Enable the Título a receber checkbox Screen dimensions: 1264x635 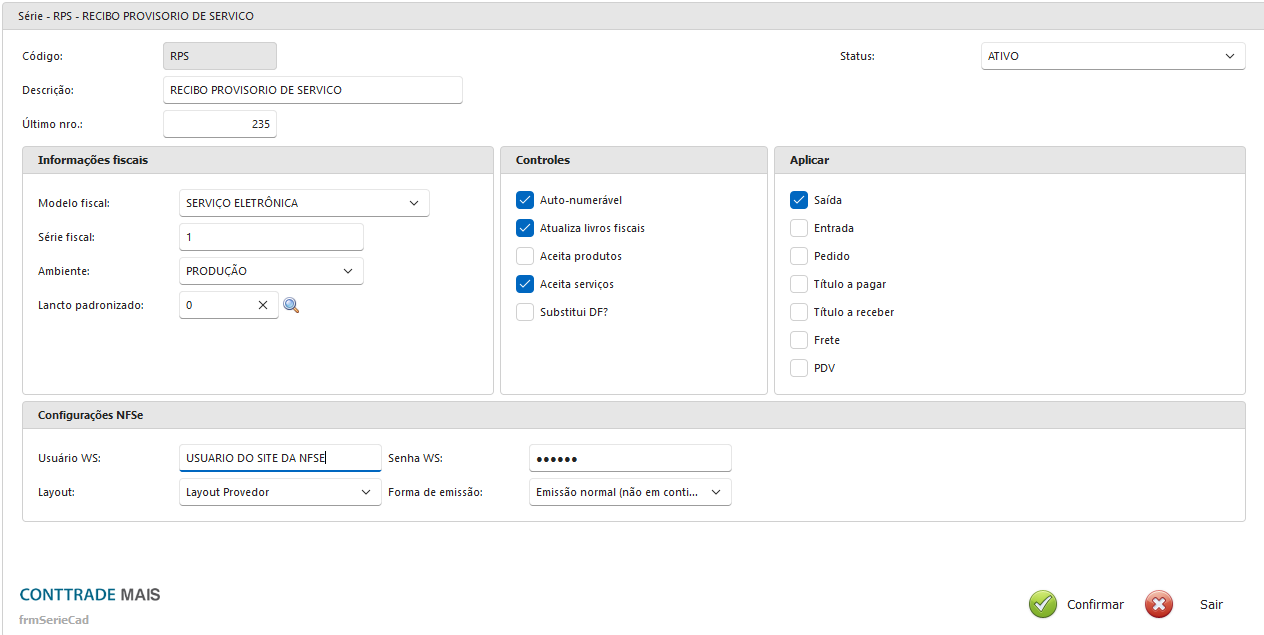[x=799, y=312]
